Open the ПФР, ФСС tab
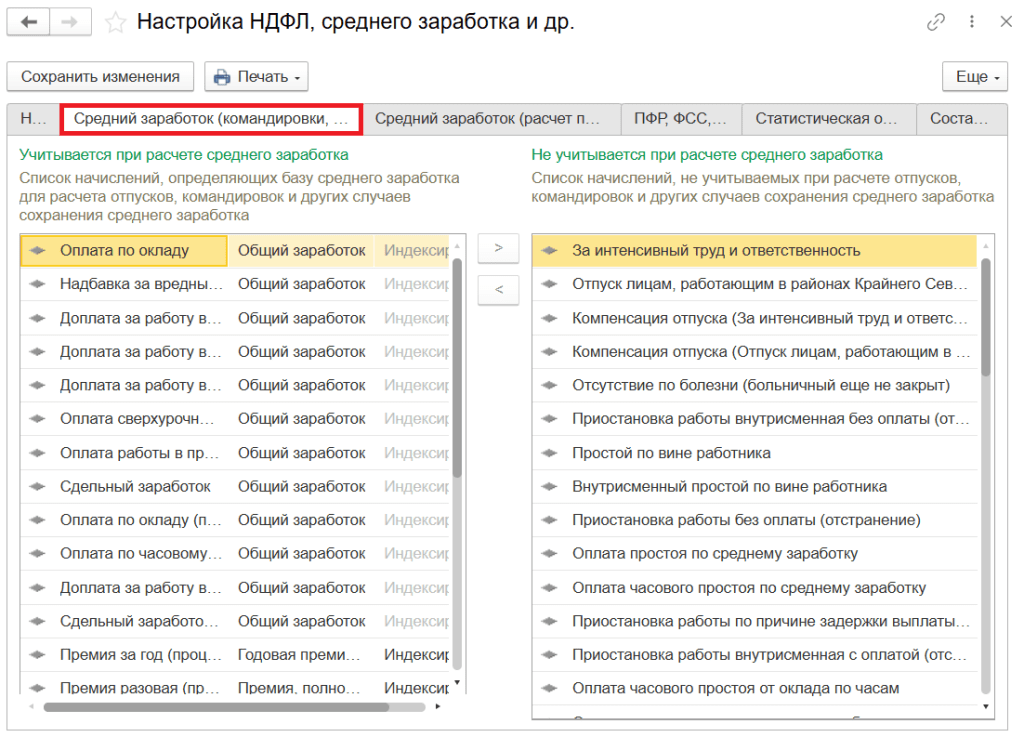This screenshot has width=1024, height=737. pyautogui.click(x=680, y=119)
